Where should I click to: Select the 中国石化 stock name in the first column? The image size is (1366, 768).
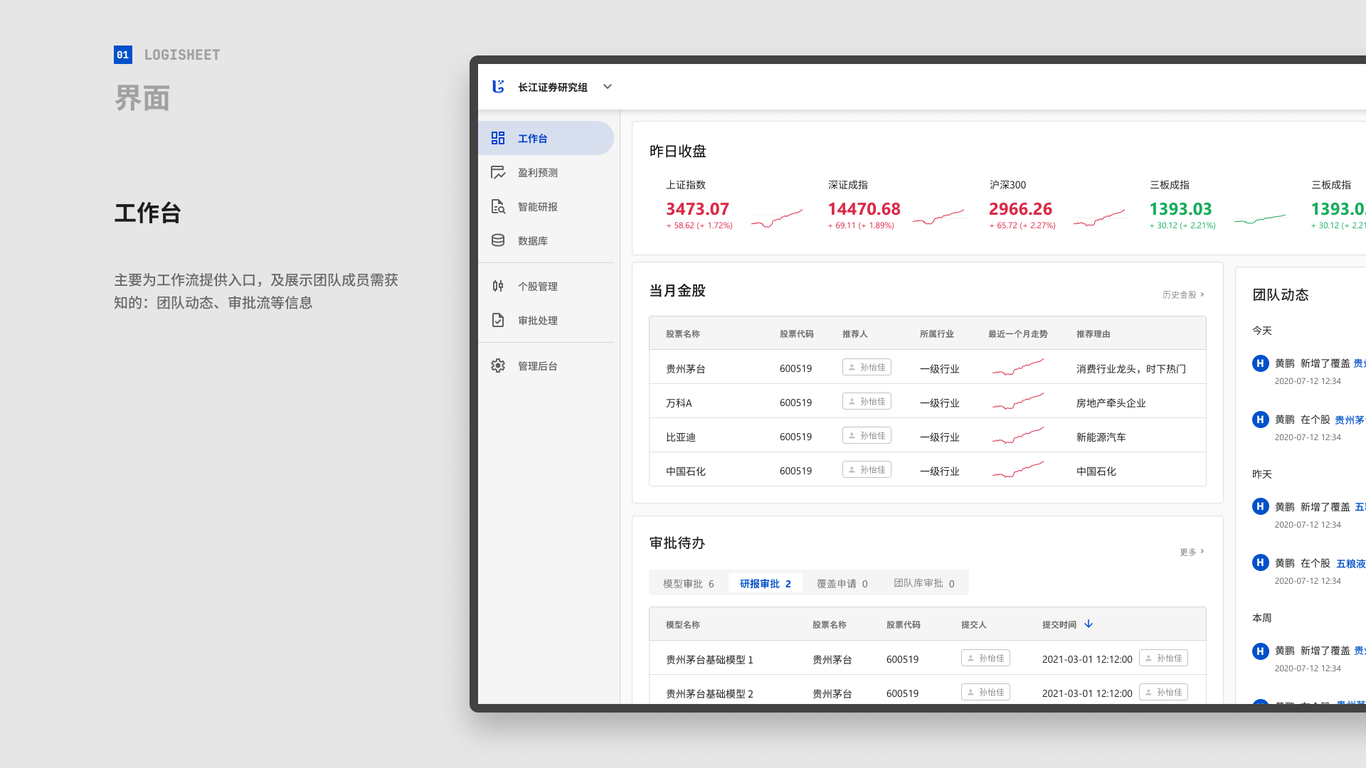click(x=686, y=471)
